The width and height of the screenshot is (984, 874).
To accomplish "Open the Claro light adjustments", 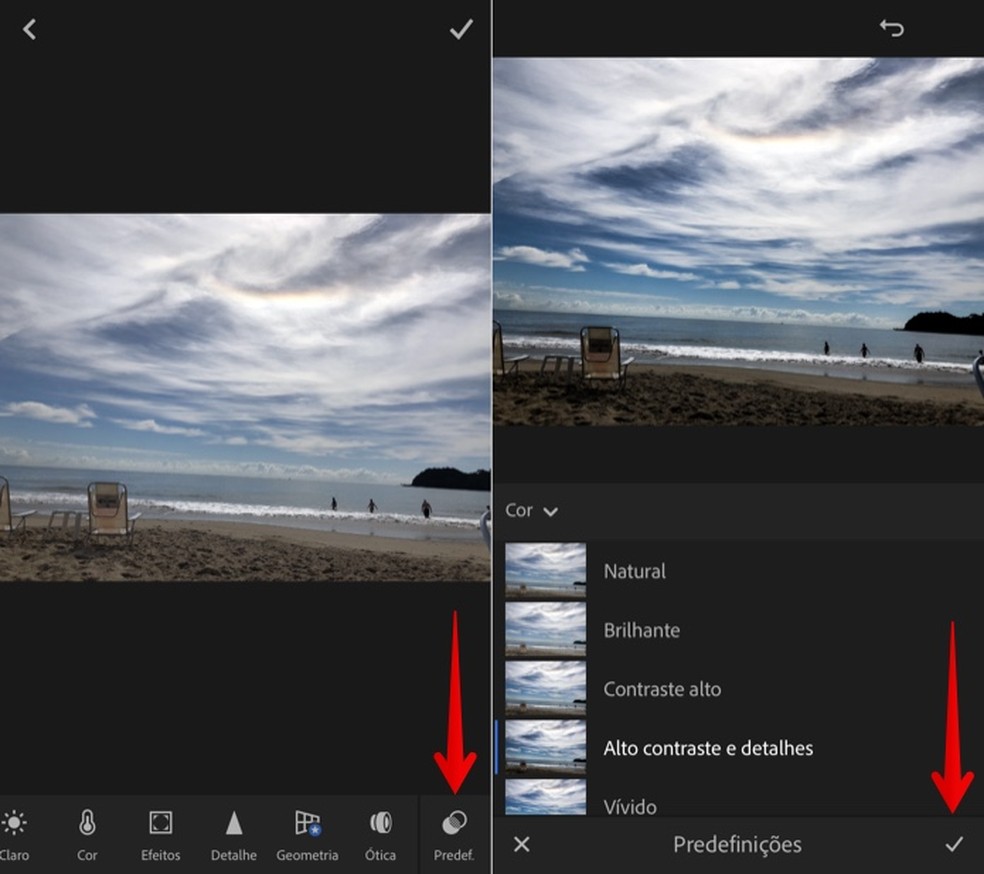I will click(14, 834).
